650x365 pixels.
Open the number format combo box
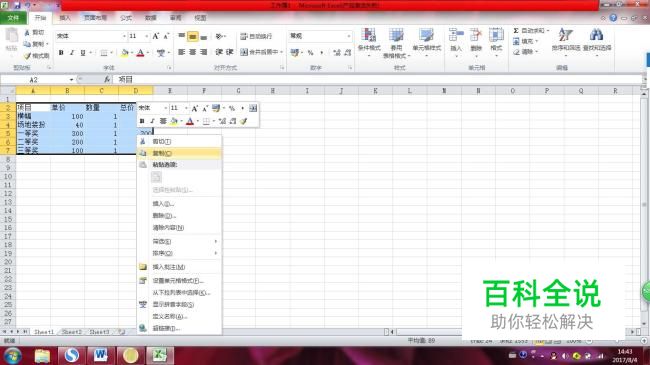[320, 36]
